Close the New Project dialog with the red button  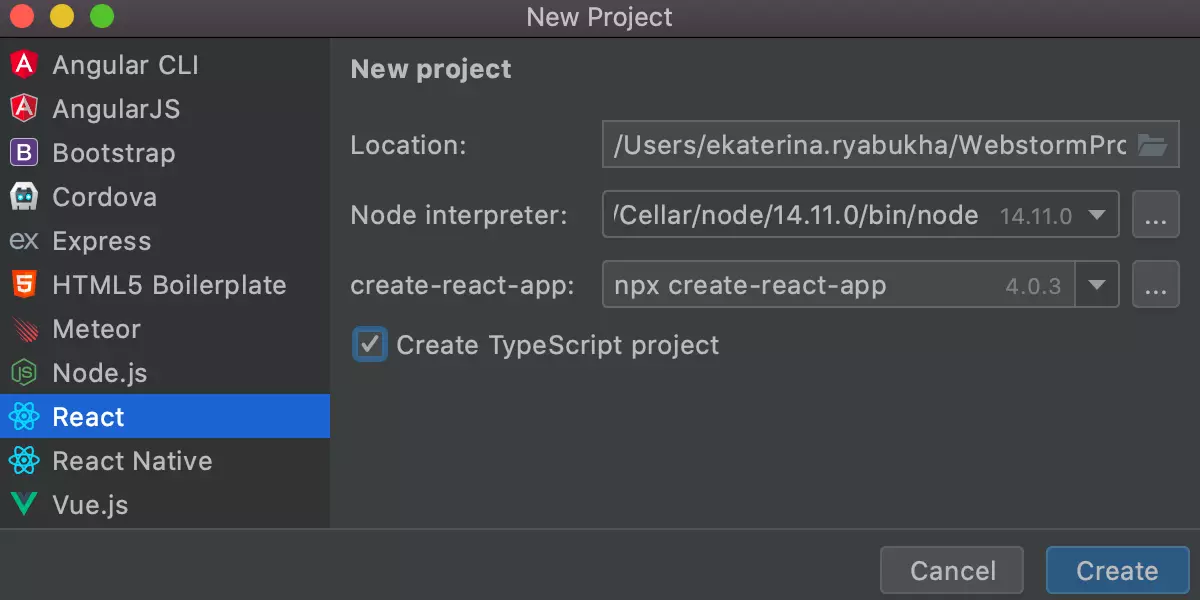pyautogui.click(x=22, y=17)
